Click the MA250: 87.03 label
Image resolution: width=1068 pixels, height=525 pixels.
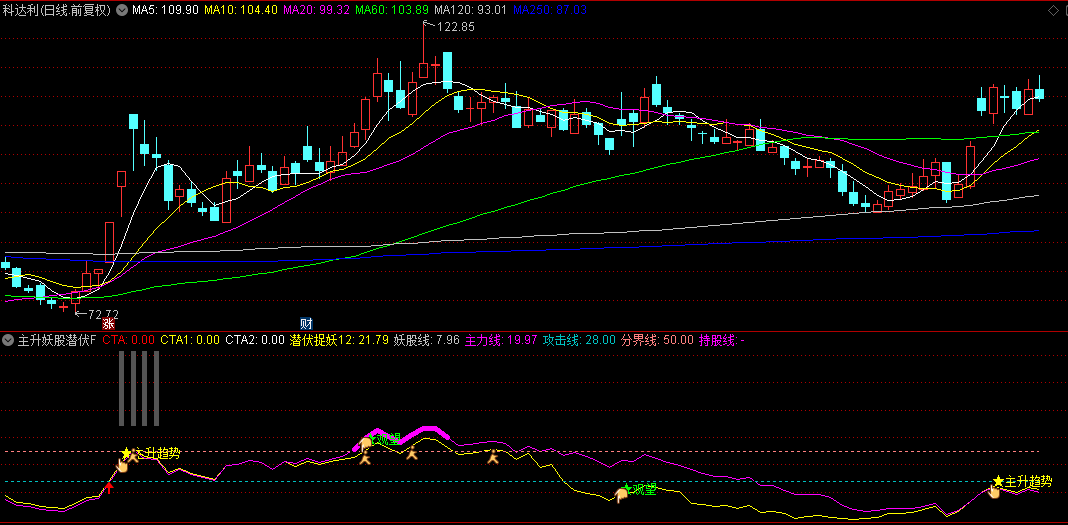click(x=550, y=10)
